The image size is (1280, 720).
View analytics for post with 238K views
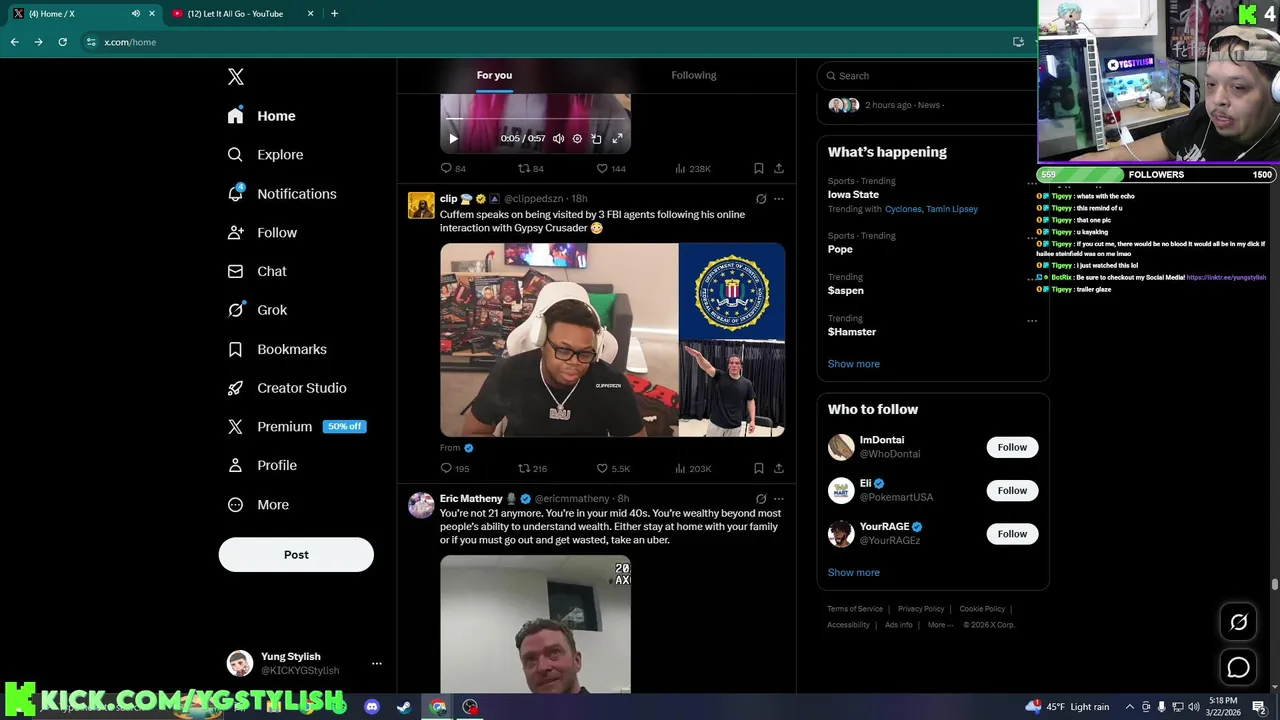pos(692,168)
